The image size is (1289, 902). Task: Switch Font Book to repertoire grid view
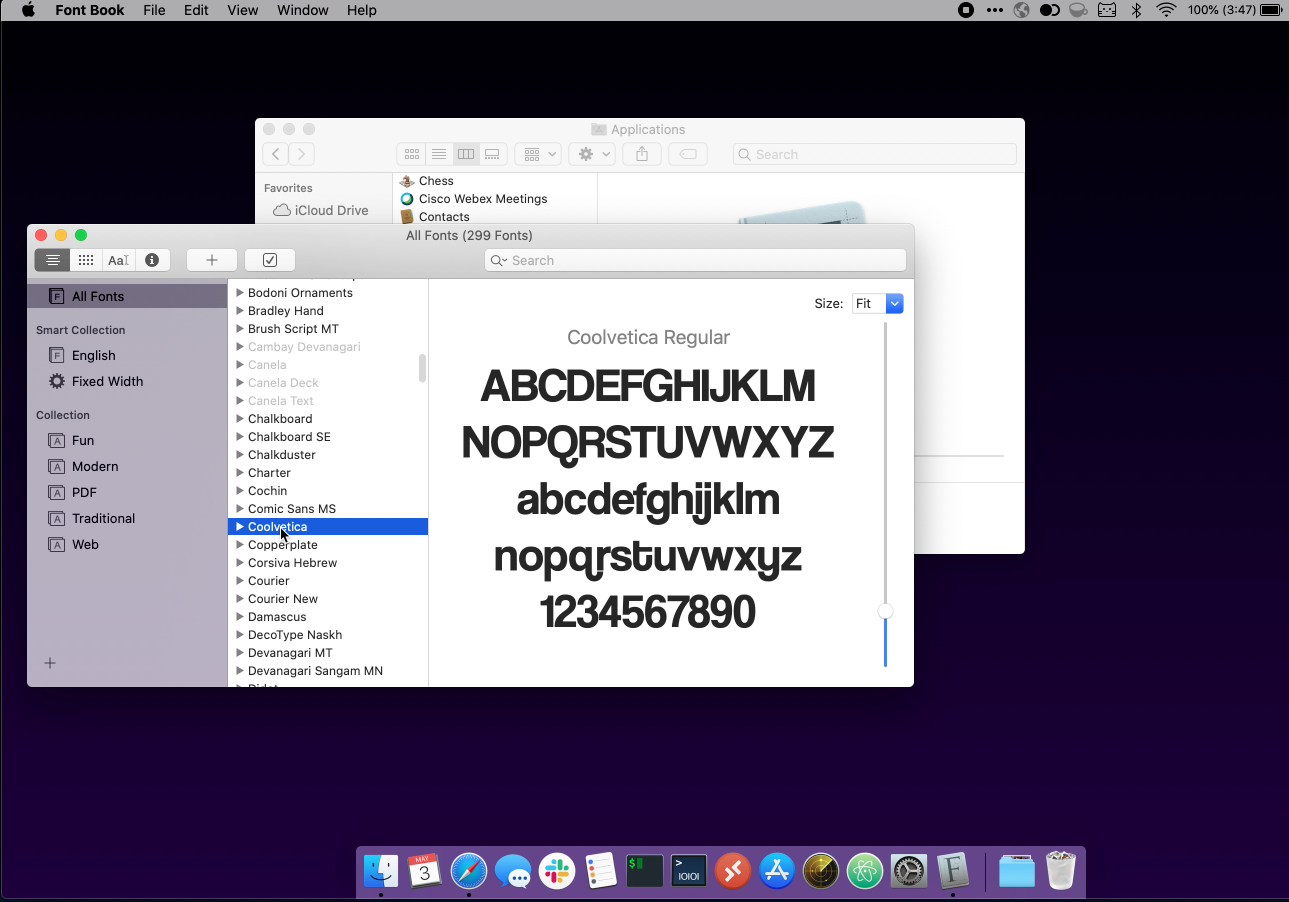click(86, 260)
